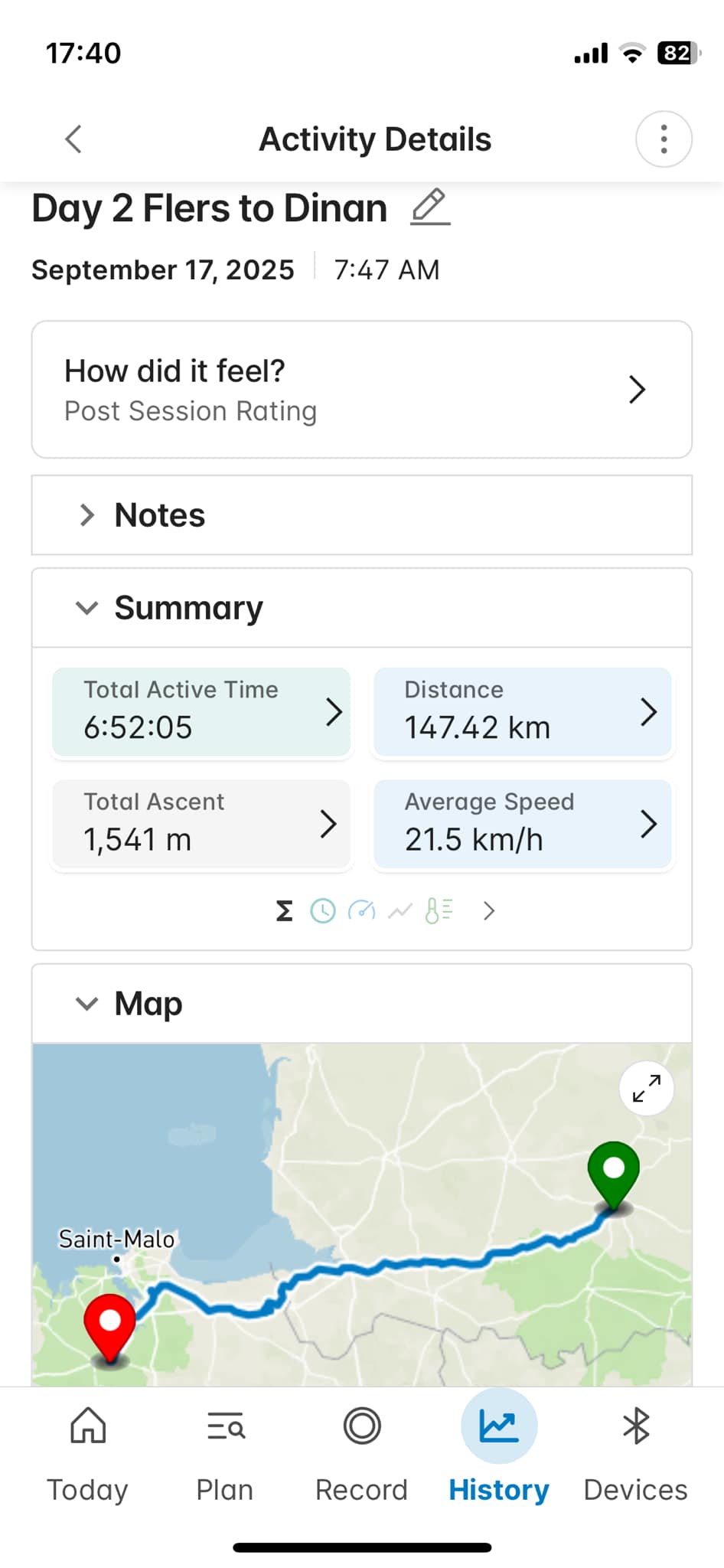The width and height of the screenshot is (724, 1568).
Task: Show next summary page arrow
Action: tap(489, 910)
